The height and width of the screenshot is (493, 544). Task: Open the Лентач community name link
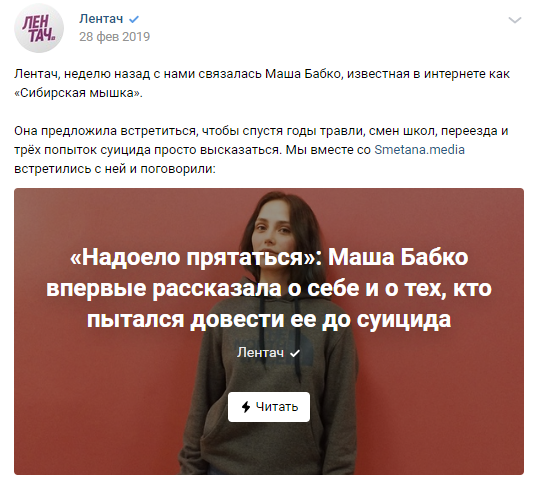[x=101, y=19]
